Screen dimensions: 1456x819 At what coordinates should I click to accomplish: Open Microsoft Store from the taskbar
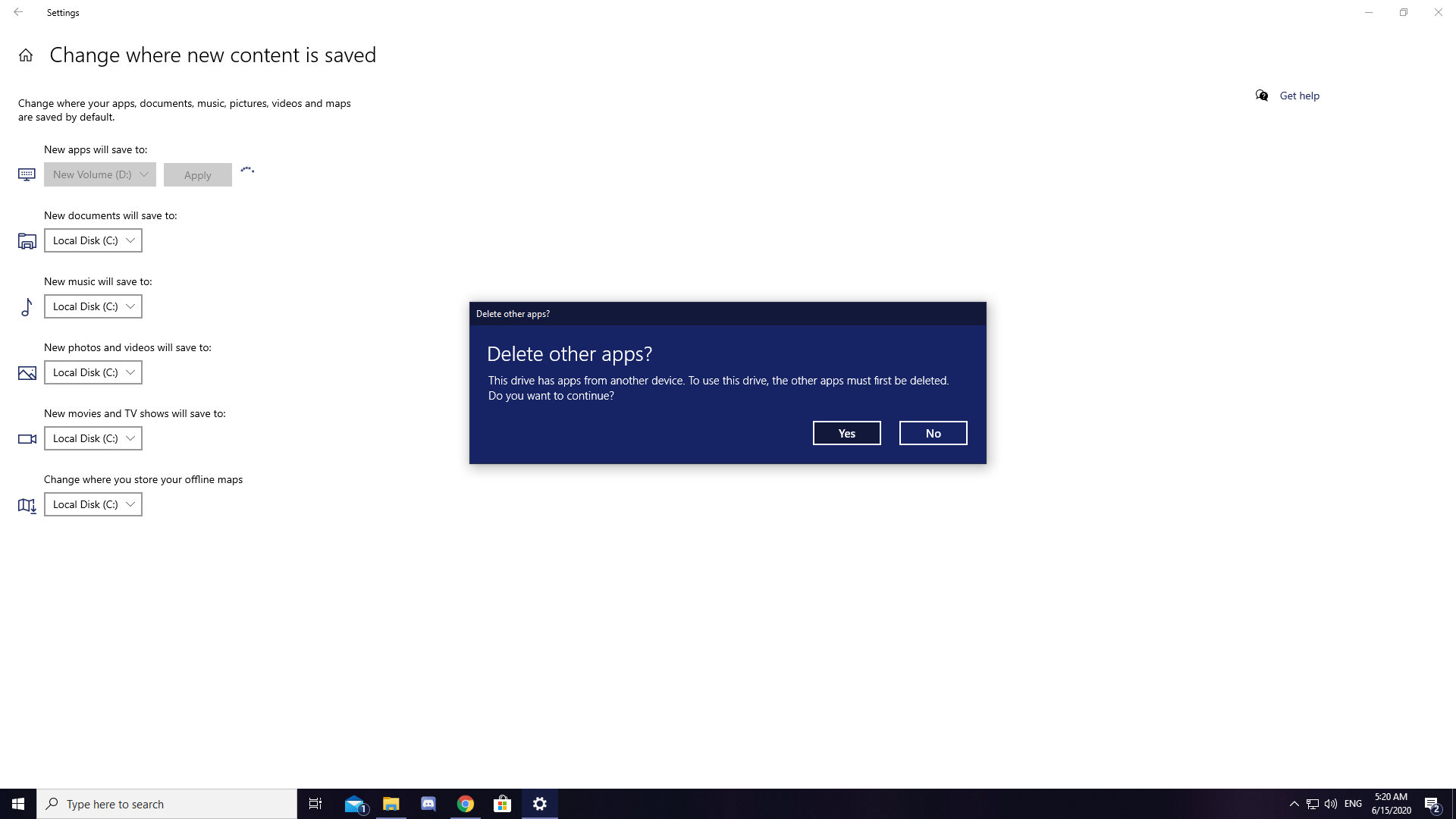pyautogui.click(x=502, y=804)
